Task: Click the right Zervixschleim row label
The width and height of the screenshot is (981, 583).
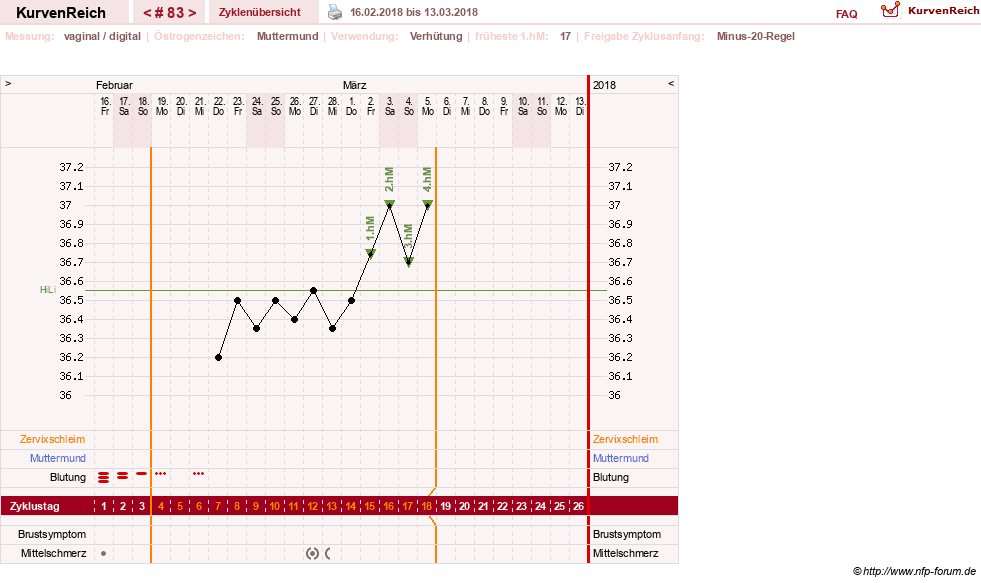Action: [x=626, y=439]
